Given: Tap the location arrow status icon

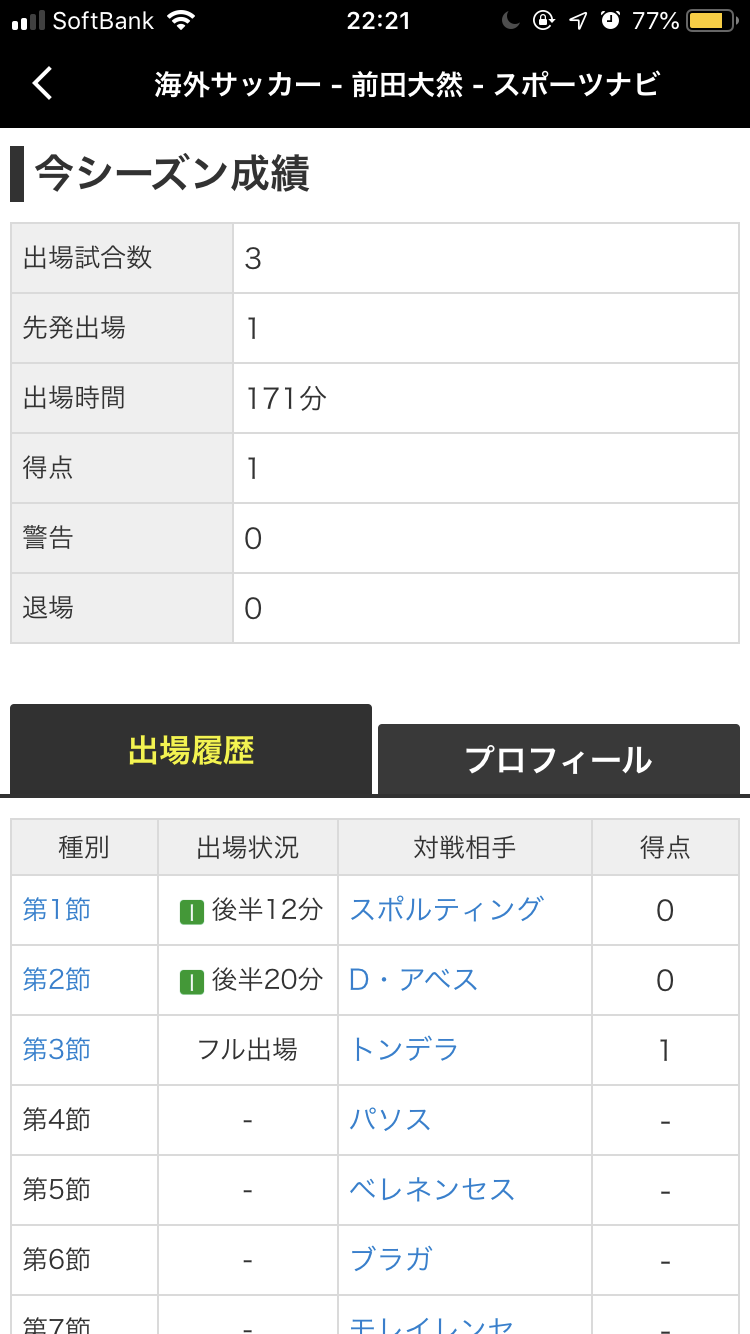Looking at the screenshot, I should click(x=578, y=20).
